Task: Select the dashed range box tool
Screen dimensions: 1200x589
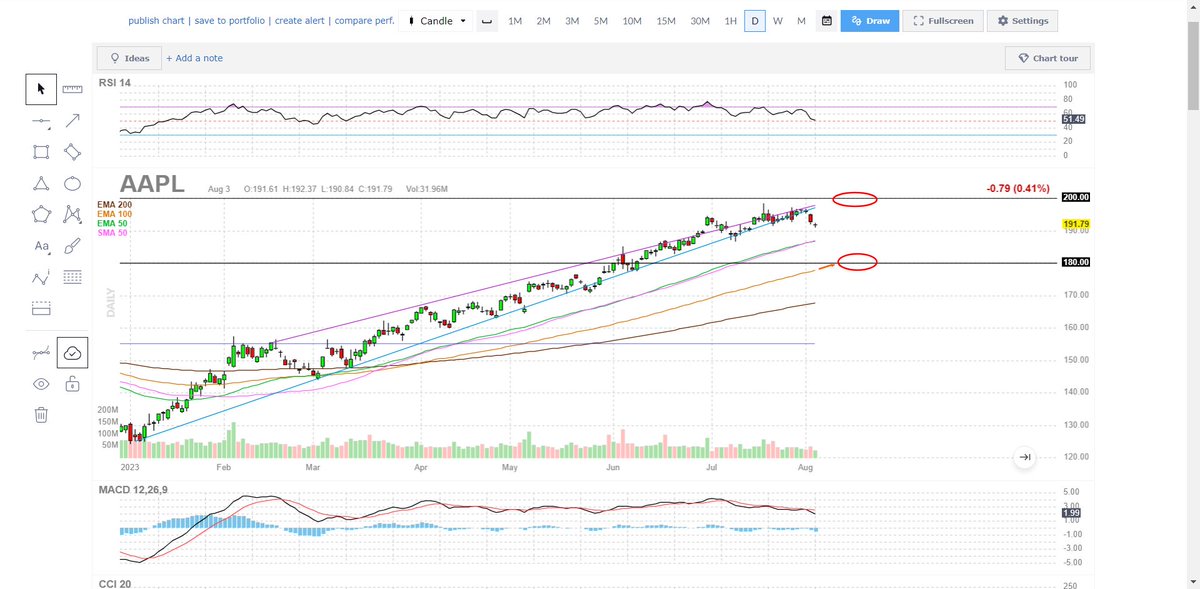Action: tap(41, 308)
